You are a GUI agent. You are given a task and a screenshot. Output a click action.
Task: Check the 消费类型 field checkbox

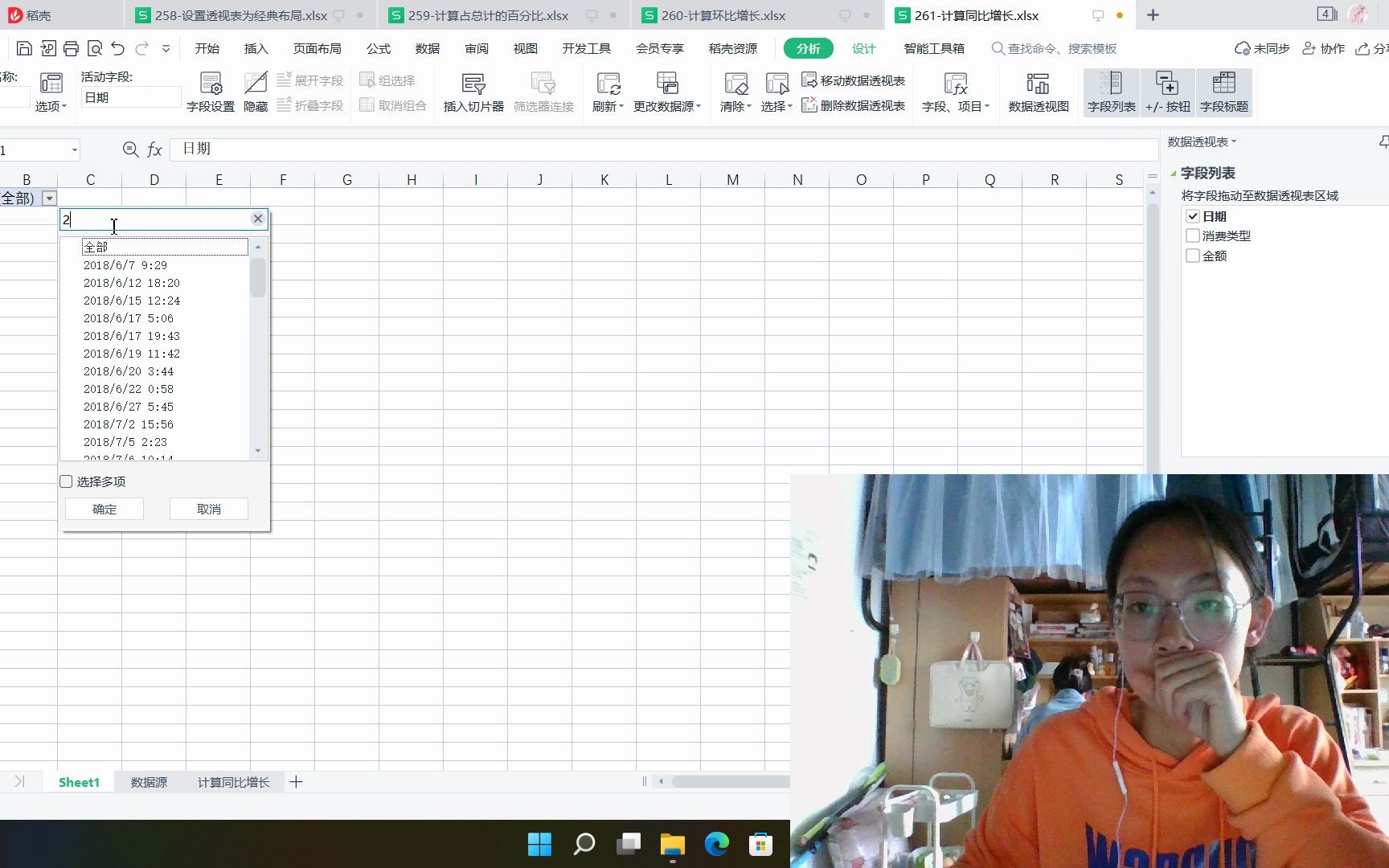(1193, 235)
